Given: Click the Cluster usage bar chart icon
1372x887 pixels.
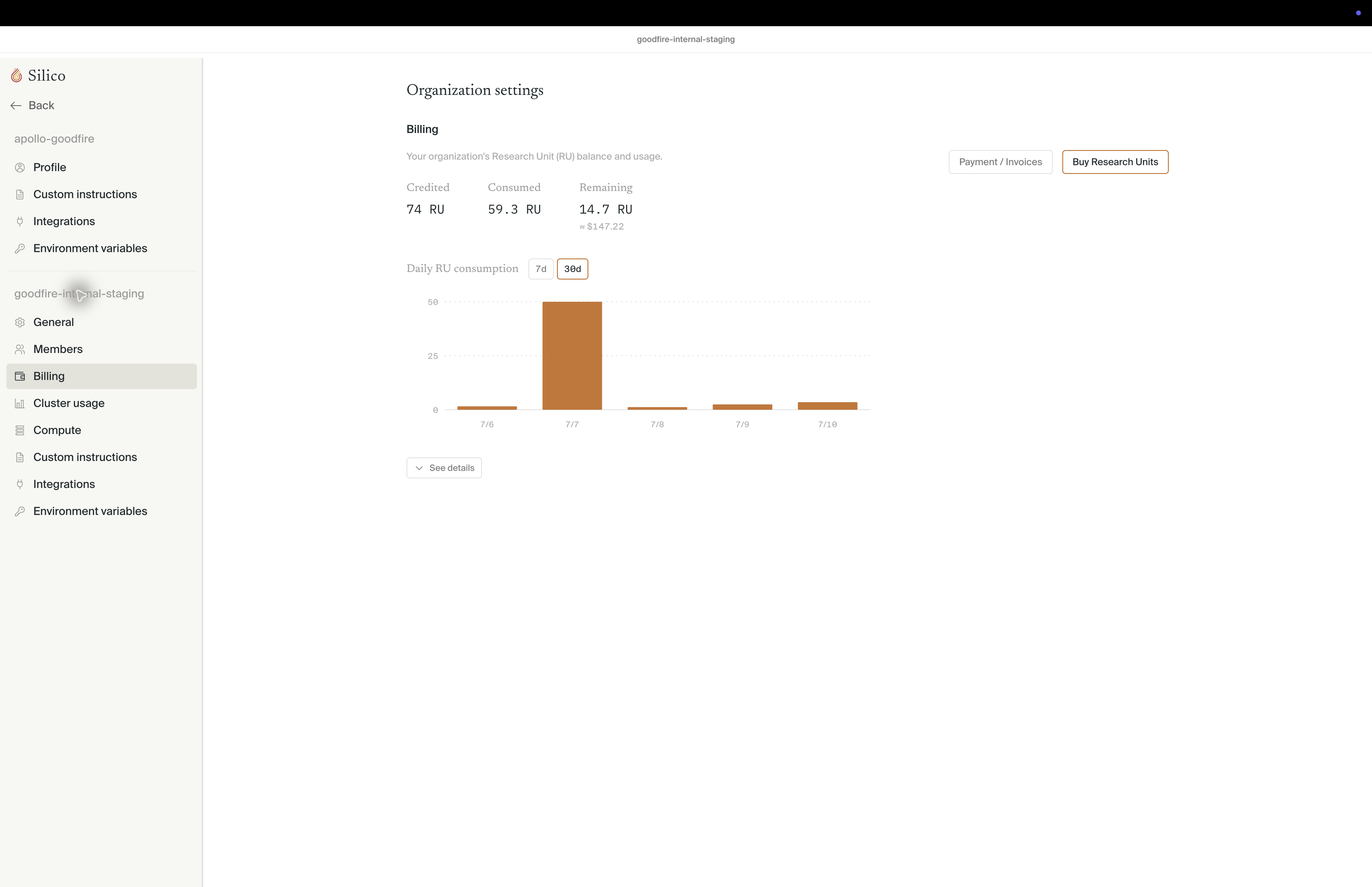Looking at the screenshot, I should 20,404.
